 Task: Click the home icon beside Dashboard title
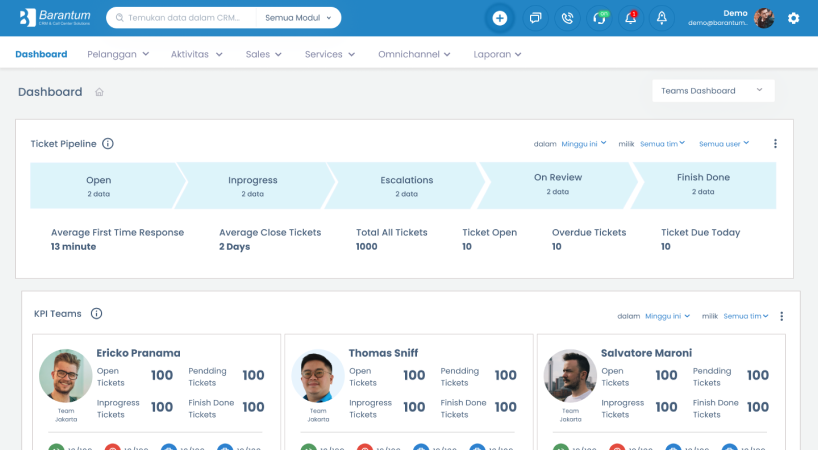[x=99, y=92]
